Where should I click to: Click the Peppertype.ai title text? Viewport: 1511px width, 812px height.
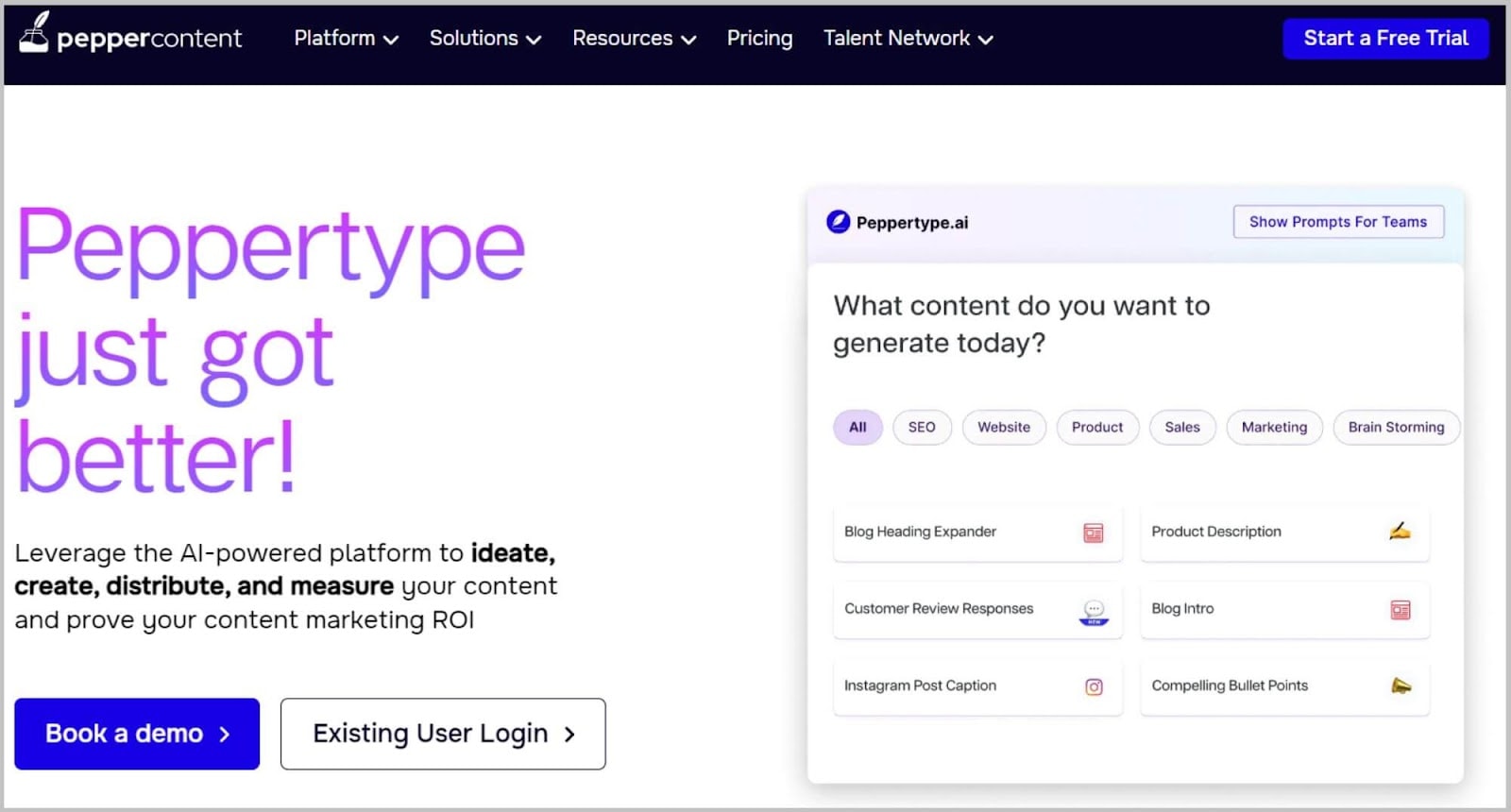pyautogui.click(x=912, y=223)
